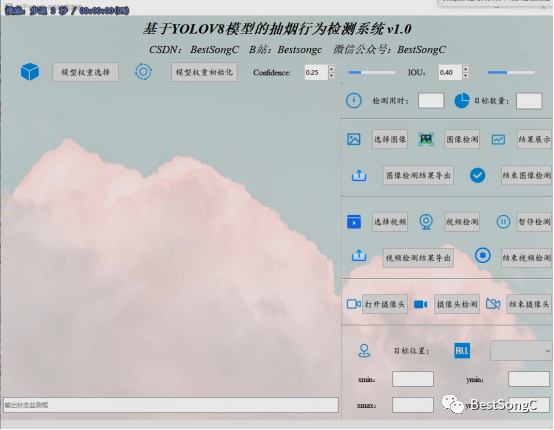Click the clock icon next to 检测用时

pyautogui.click(x=354, y=101)
